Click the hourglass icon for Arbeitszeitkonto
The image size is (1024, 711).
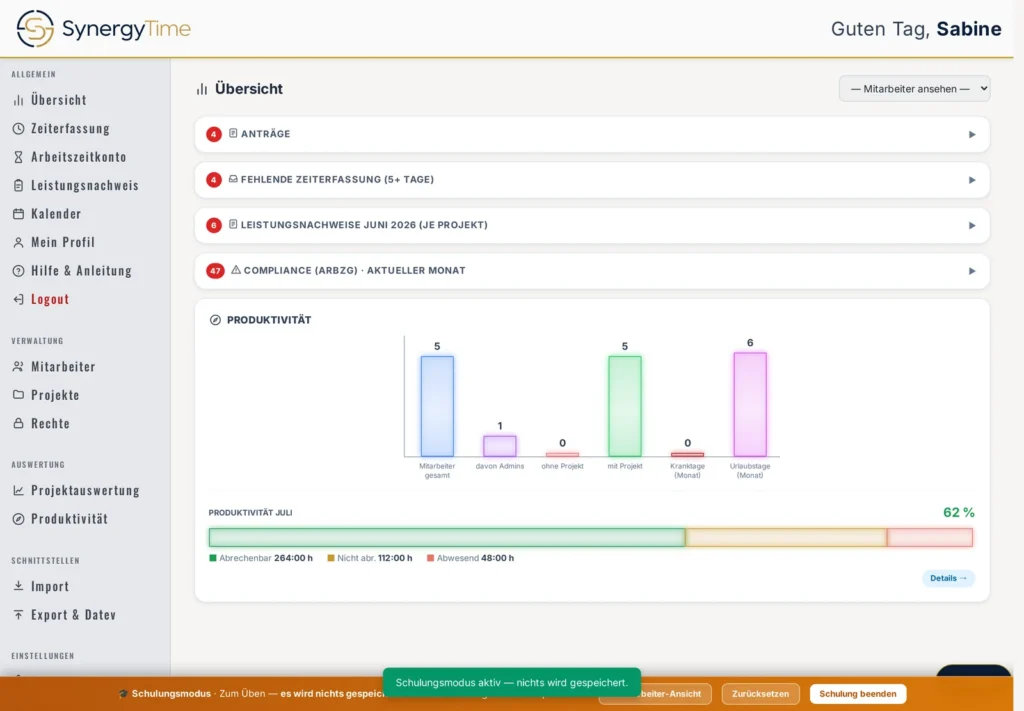(18, 157)
